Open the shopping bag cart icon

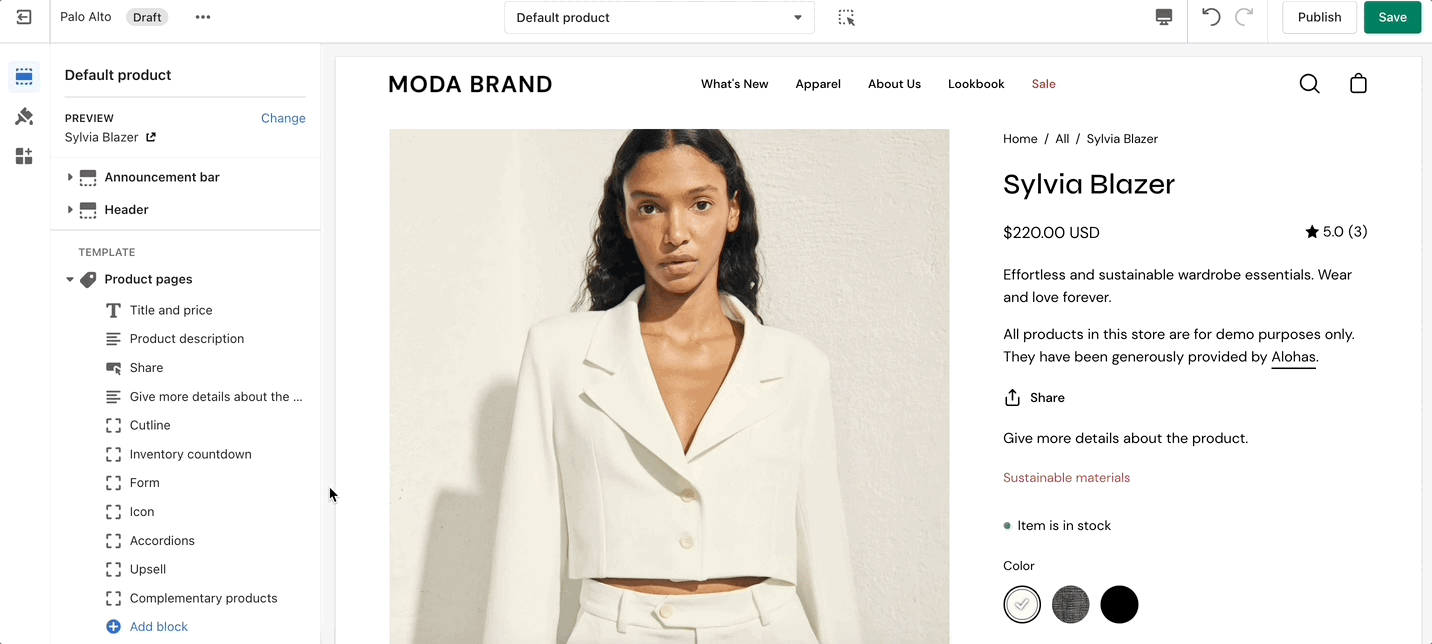[1358, 84]
